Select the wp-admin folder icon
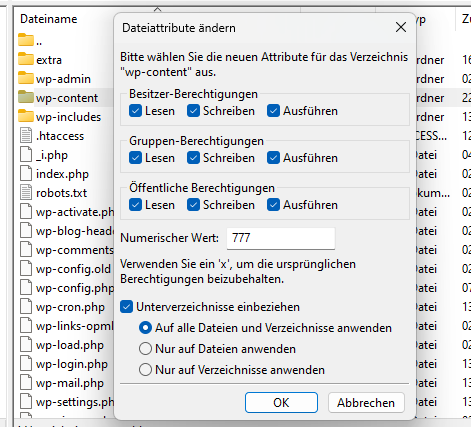This screenshot has height=427, width=471. tap(26, 78)
